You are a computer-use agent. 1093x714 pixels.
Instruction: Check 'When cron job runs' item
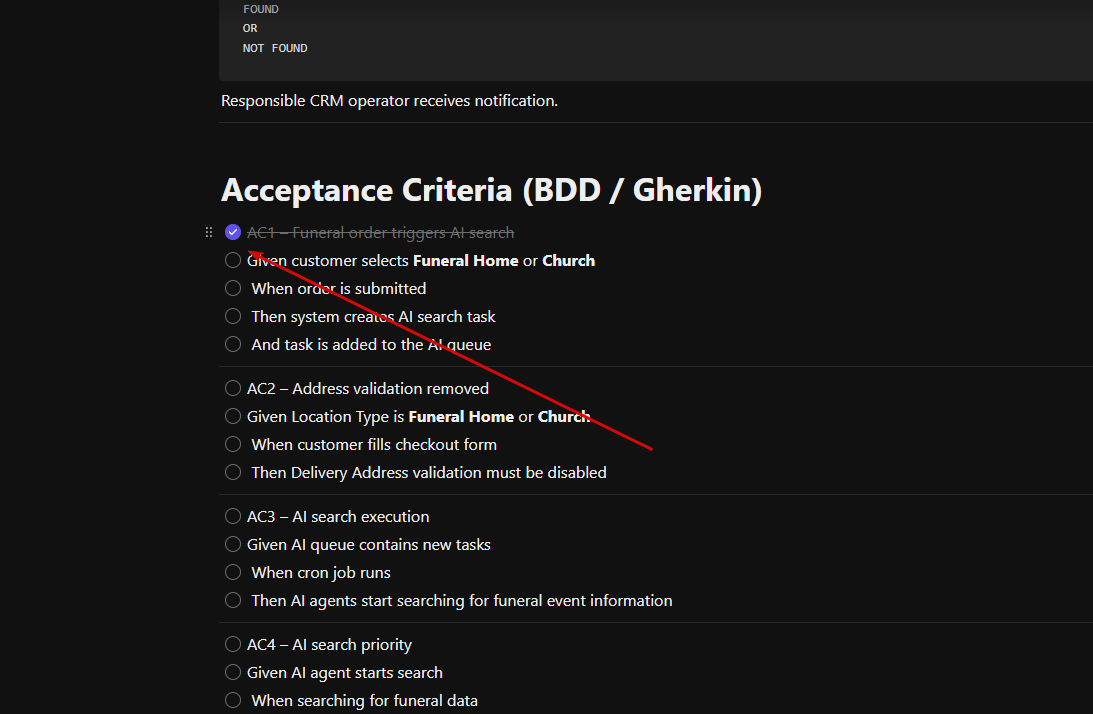[x=233, y=572]
